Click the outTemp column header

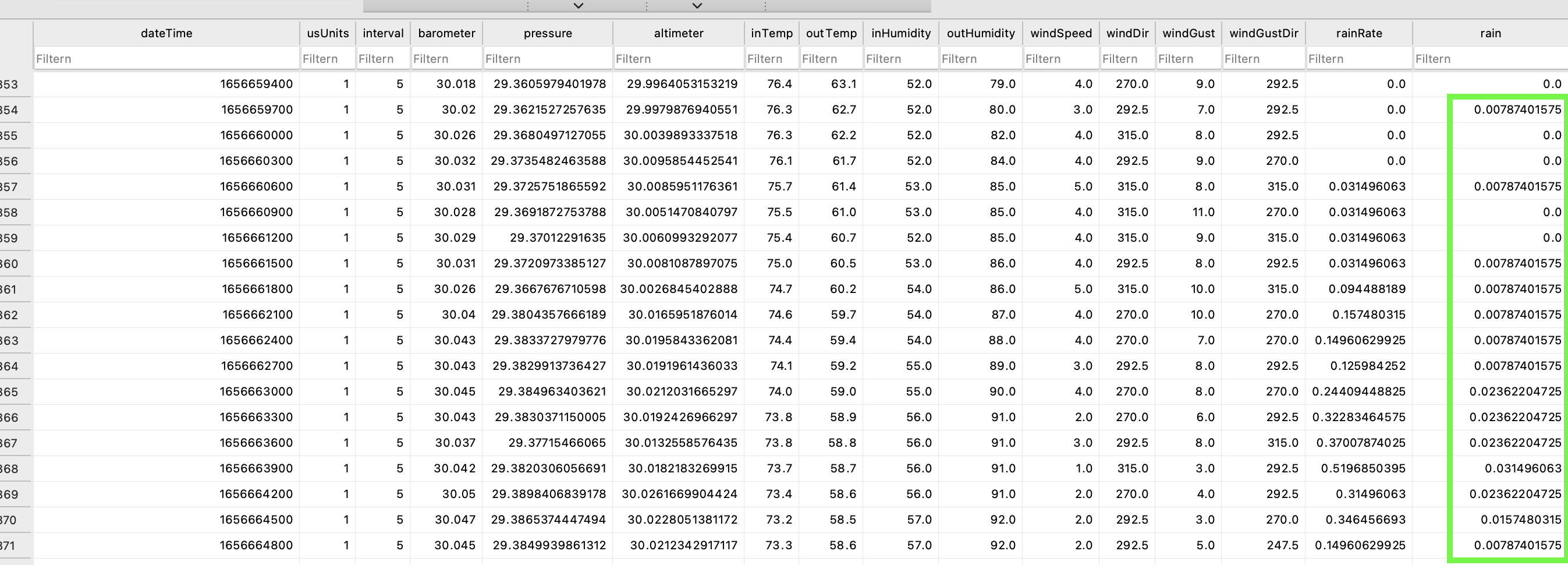(831, 33)
